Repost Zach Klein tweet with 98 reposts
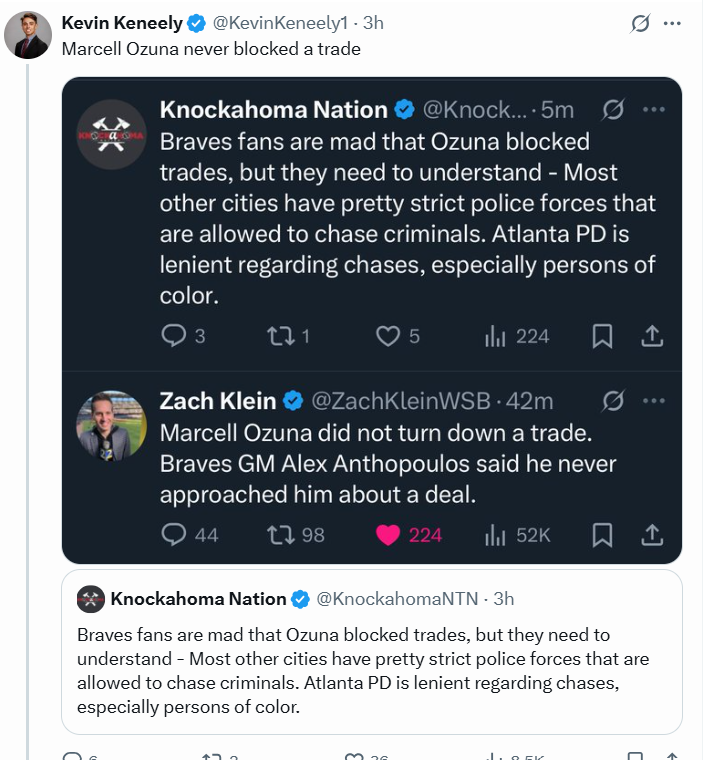Screen dimensions: 703x760 click(x=295, y=535)
